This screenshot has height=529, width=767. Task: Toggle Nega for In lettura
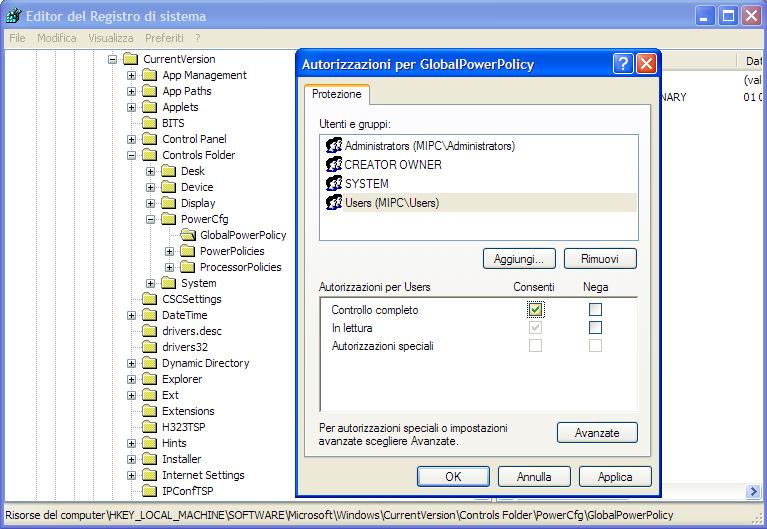[595, 327]
